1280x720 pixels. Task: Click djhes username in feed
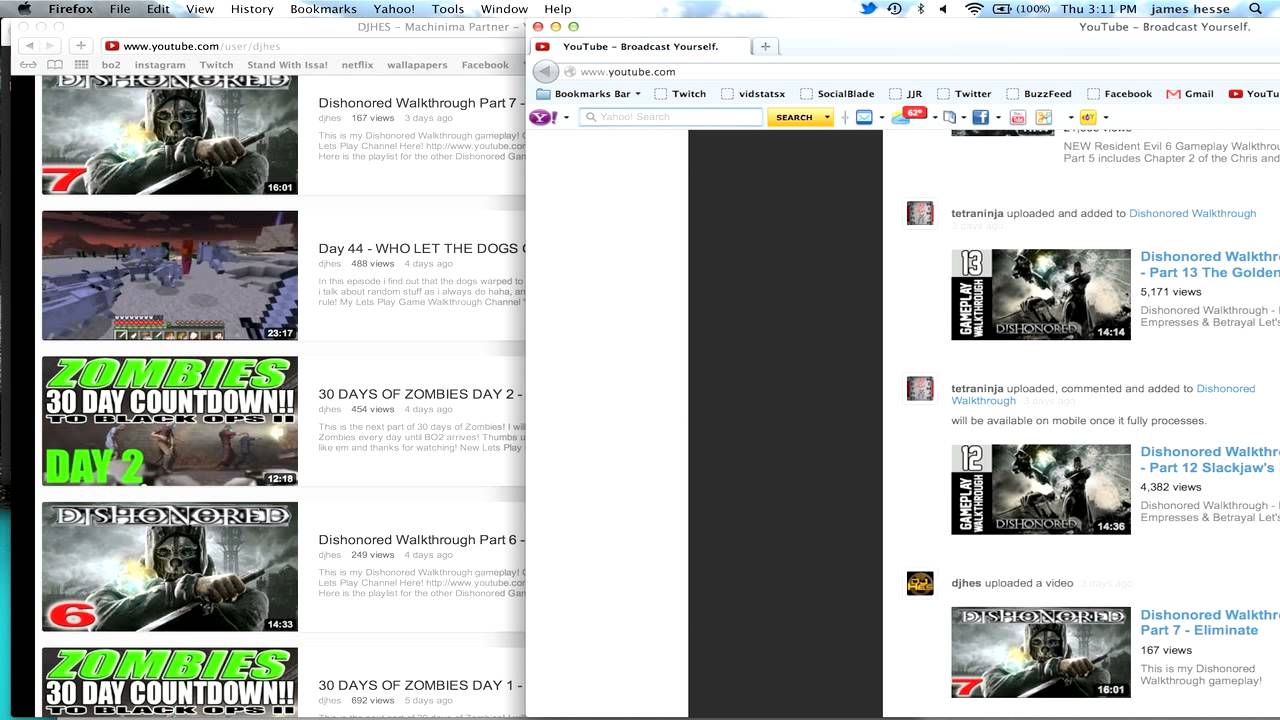(966, 583)
